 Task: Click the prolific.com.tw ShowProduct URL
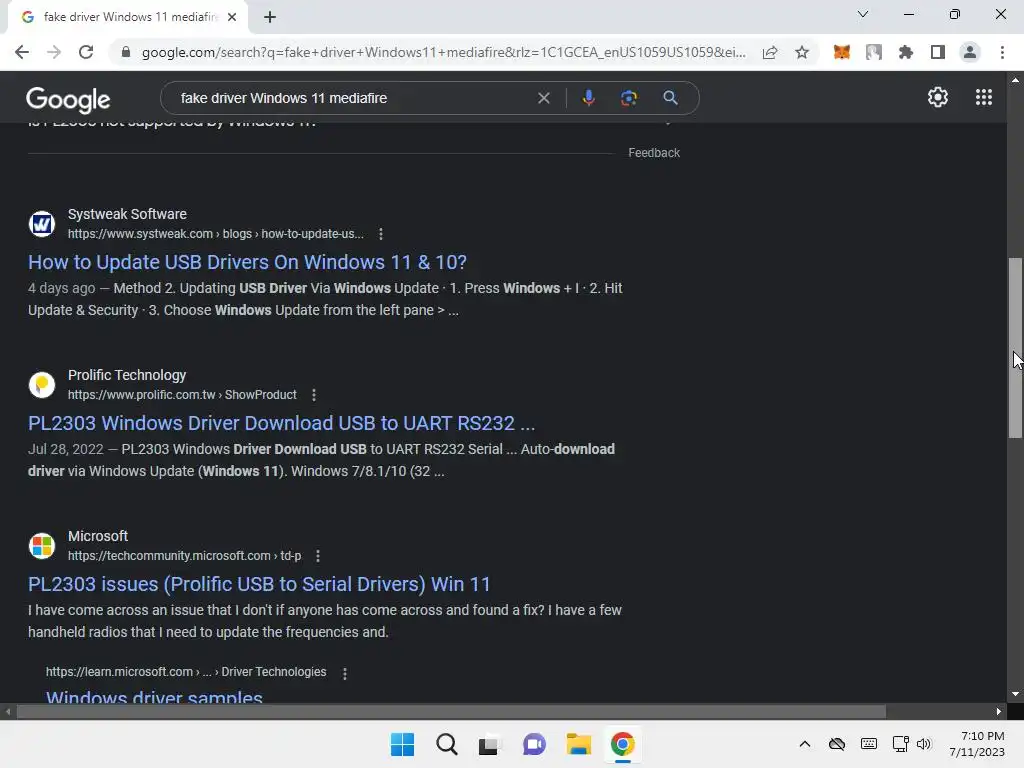click(182, 395)
